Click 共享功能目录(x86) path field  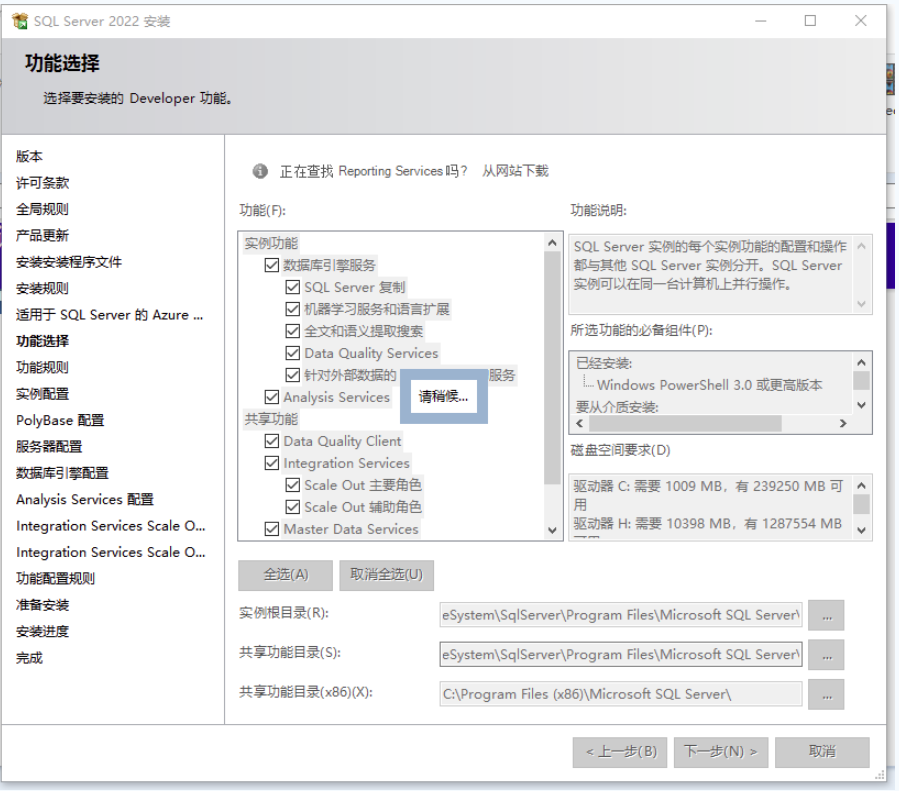point(621,694)
